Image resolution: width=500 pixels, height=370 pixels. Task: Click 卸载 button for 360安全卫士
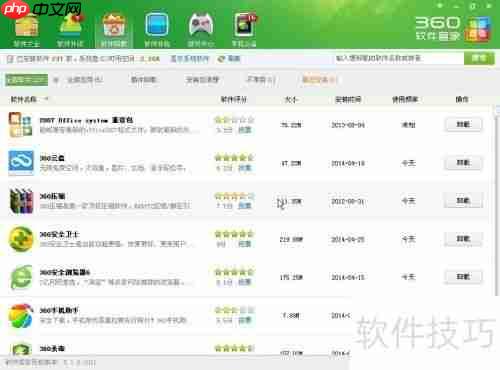pyautogui.click(x=463, y=239)
